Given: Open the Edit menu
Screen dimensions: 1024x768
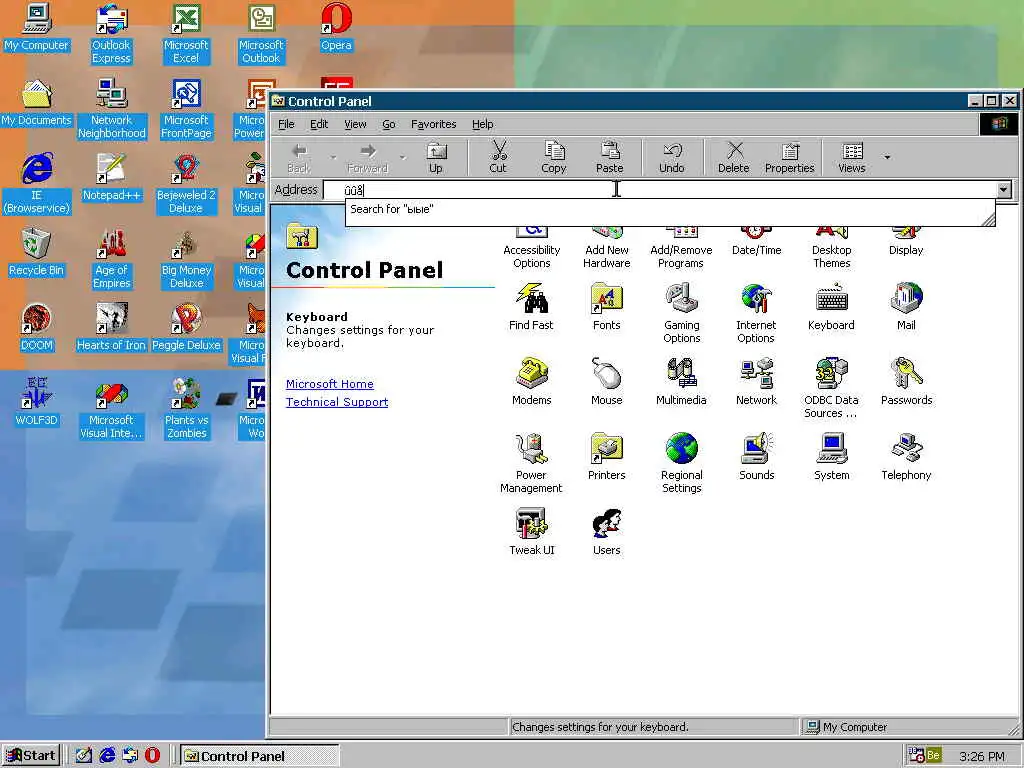Looking at the screenshot, I should (x=319, y=124).
